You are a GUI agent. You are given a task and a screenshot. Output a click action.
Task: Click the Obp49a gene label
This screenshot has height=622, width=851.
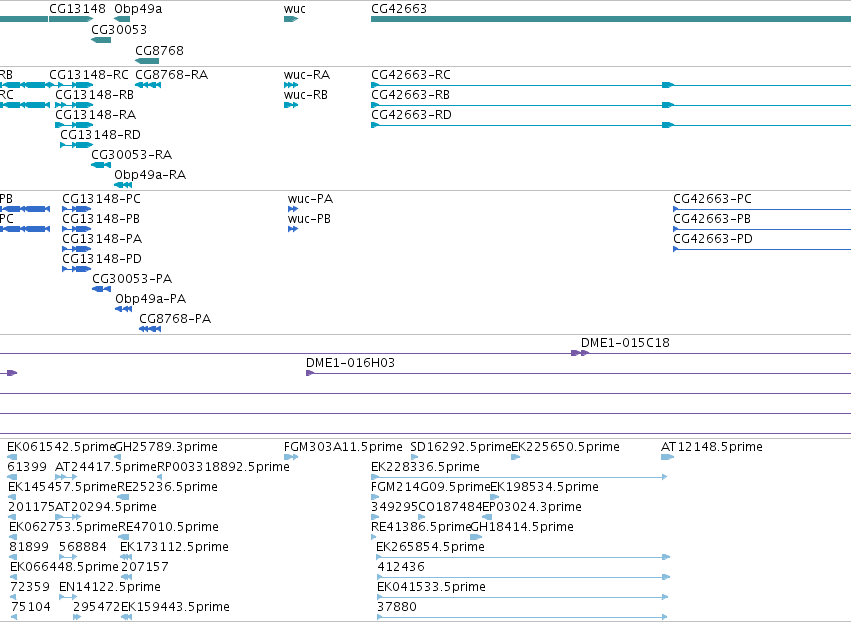click(138, 9)
